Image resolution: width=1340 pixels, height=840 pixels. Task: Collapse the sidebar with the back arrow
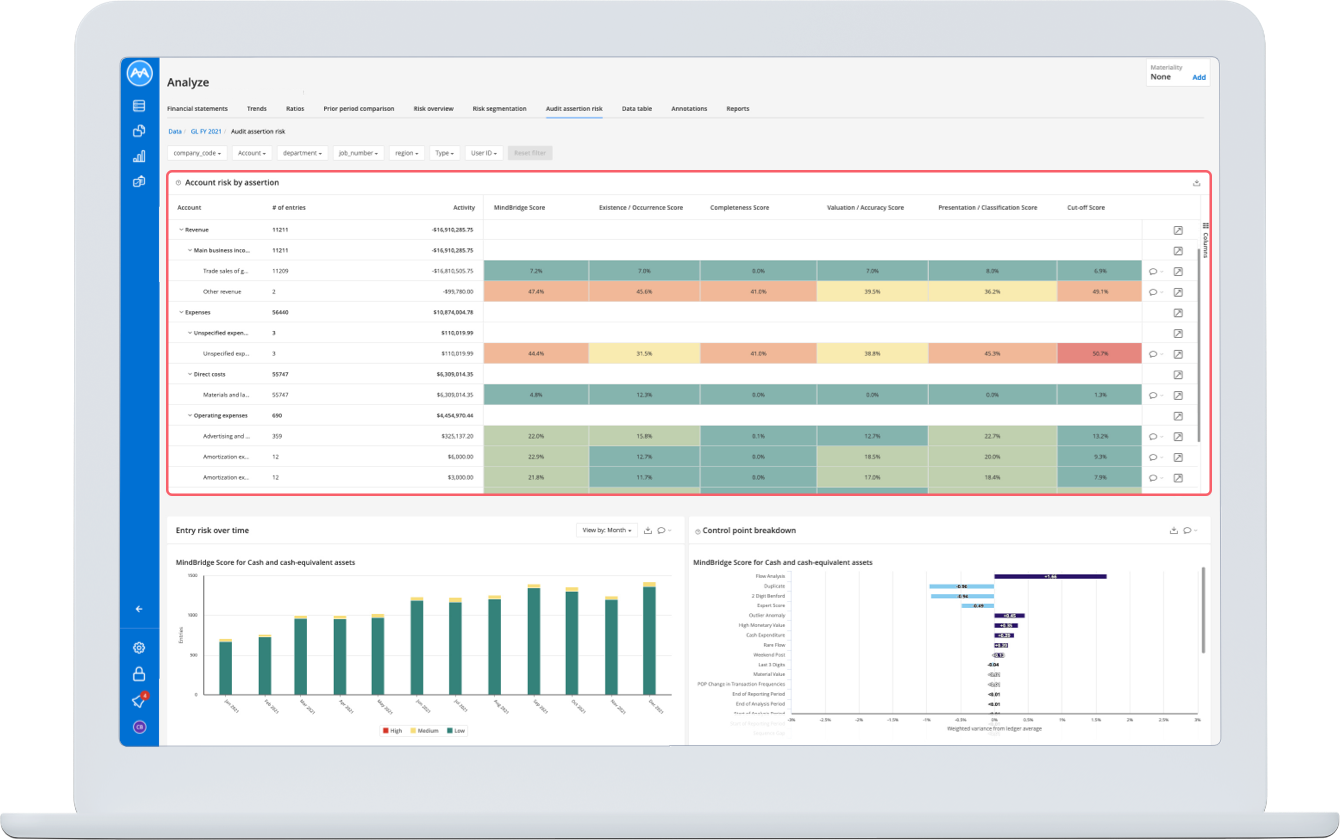click(x=139, y=608)
